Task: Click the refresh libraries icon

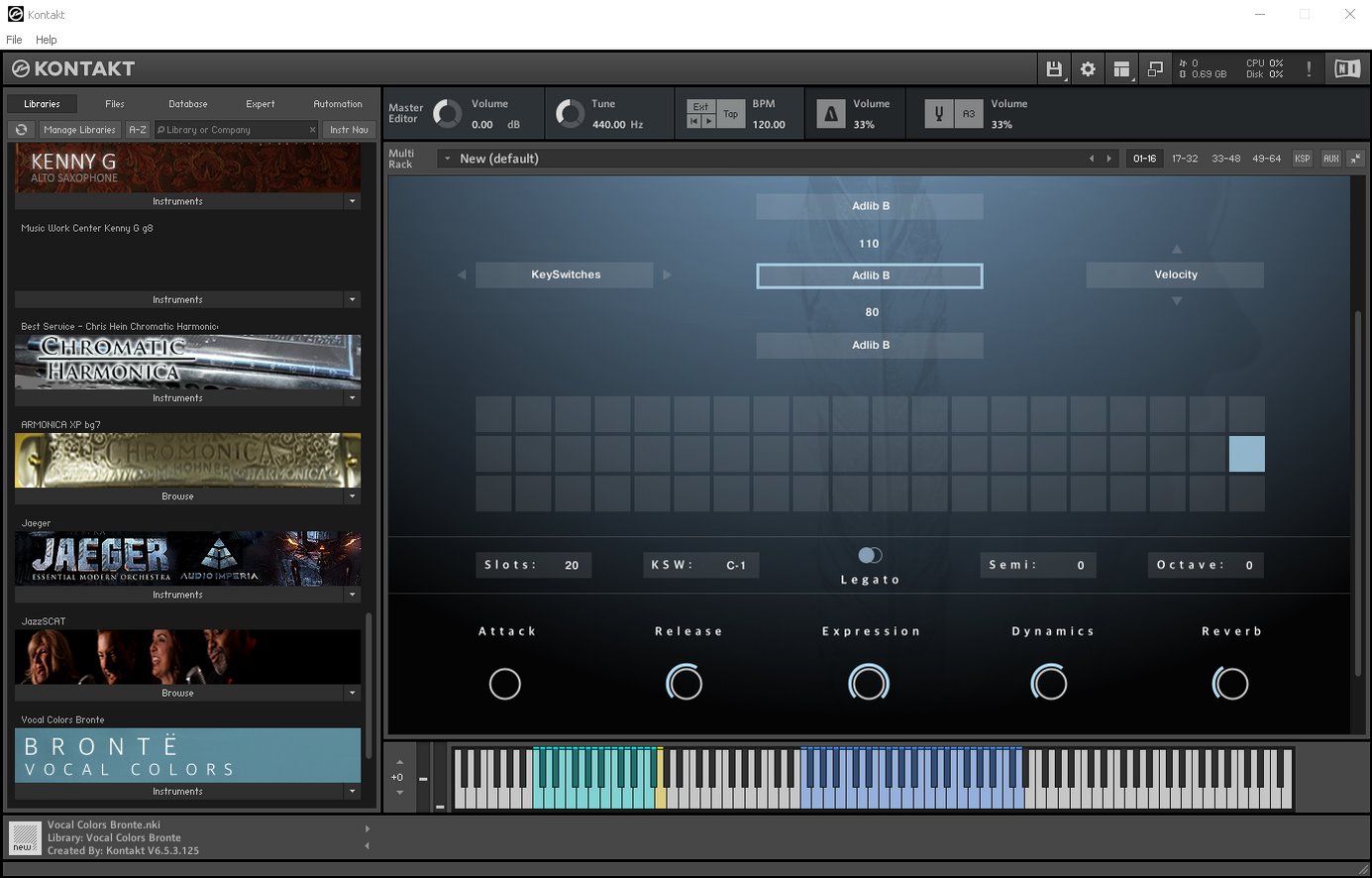Action: pos(21,130)
